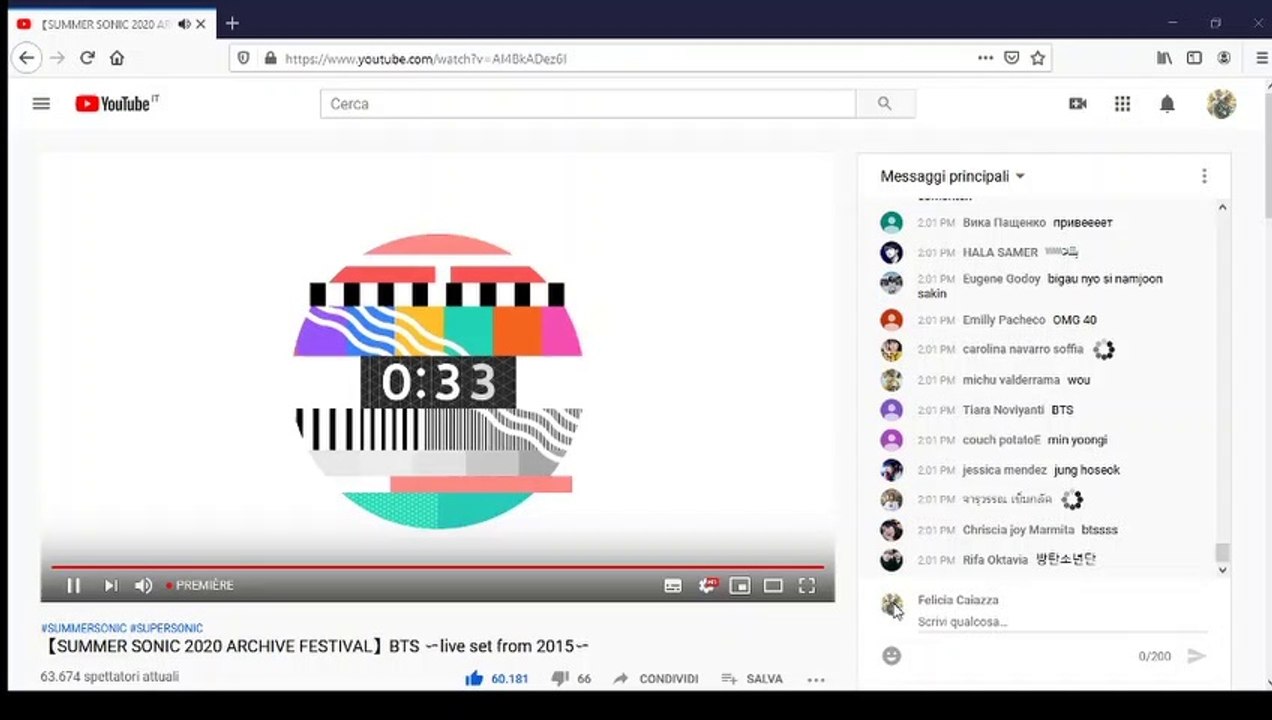Open the account avatar menu
The height and width of the screenshot is (720, 1272).
click(x=1221, y=104)
